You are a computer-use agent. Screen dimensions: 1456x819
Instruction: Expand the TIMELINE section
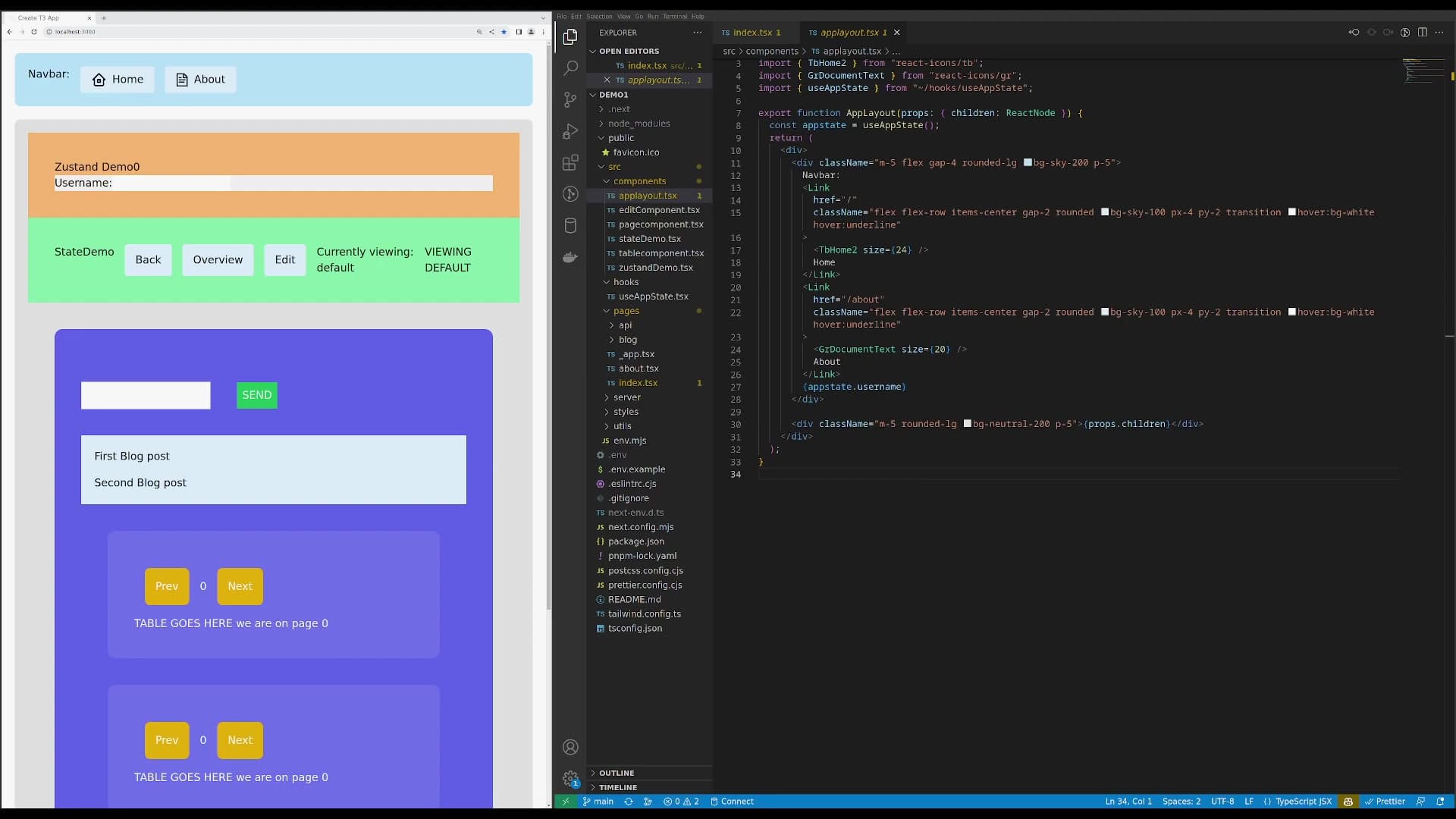(x=617, y=787)
